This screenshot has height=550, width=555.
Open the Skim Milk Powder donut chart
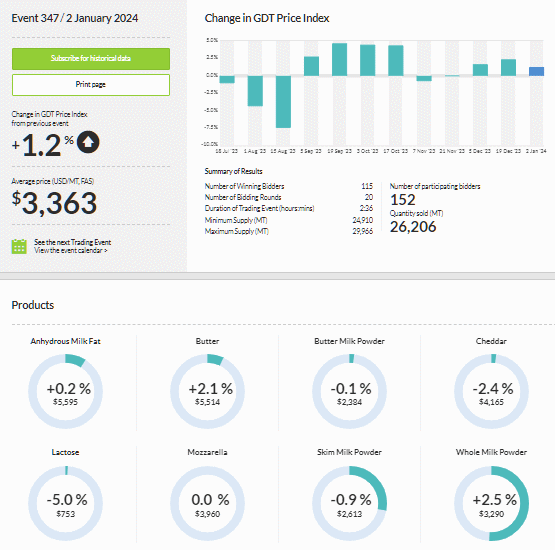(x=349, y=503)
